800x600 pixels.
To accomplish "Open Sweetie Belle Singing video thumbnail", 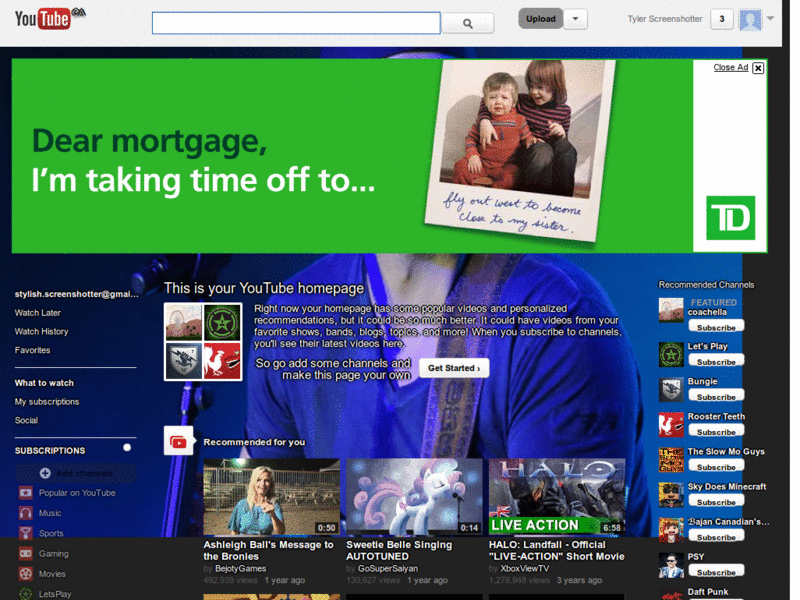I will click(x=414, y=496).
